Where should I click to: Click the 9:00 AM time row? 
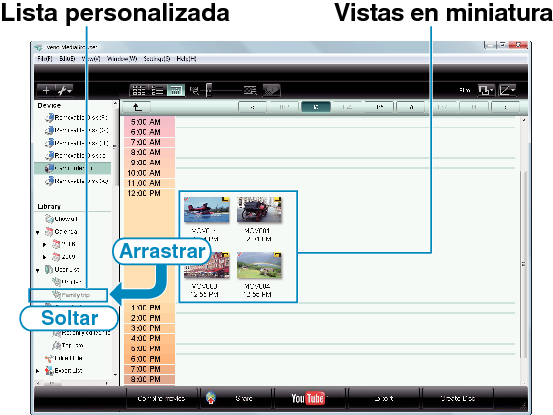pyautogui.click(x=150, y=163)
